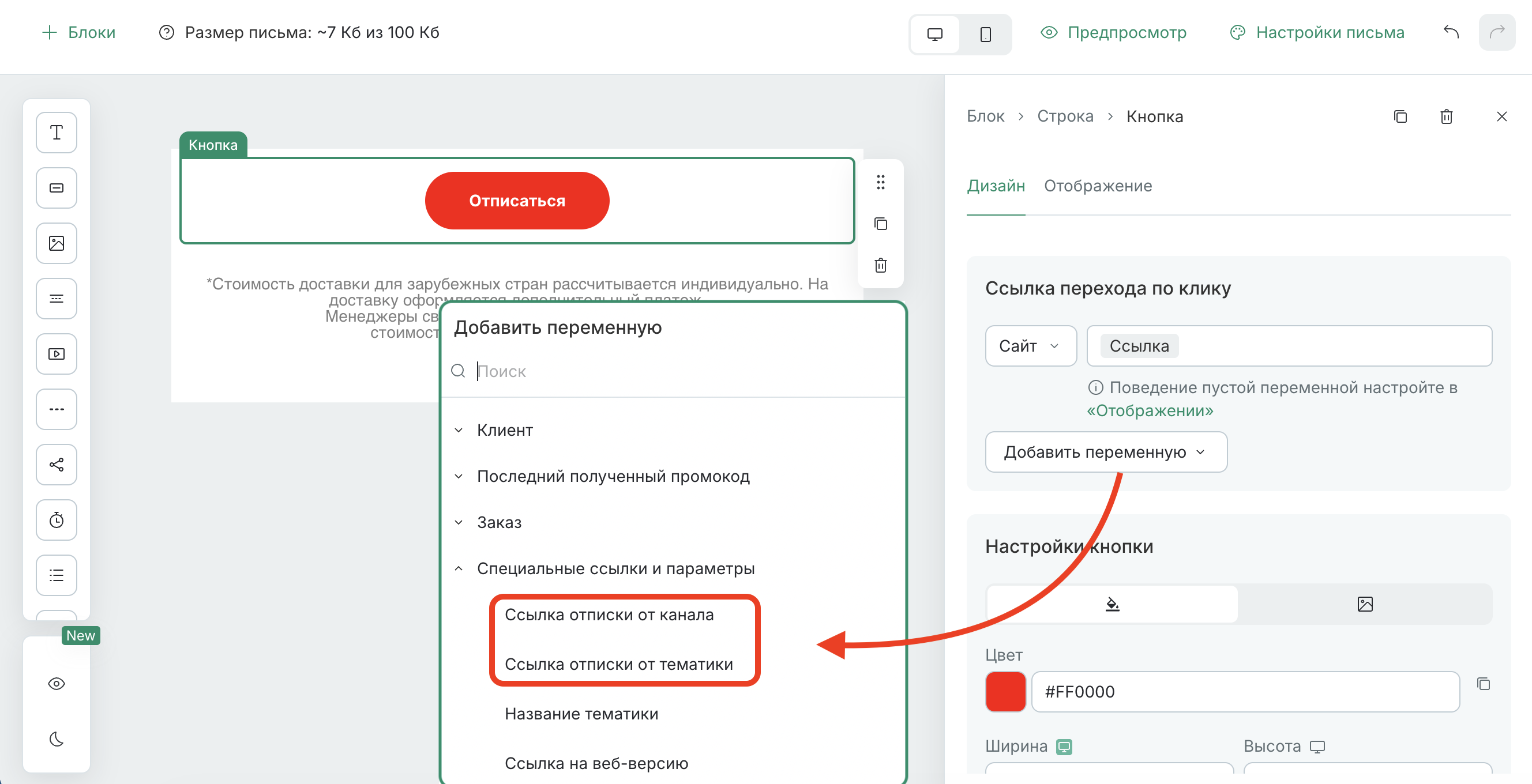
Task: Select the Social share block tool
Action: (57, 464)
